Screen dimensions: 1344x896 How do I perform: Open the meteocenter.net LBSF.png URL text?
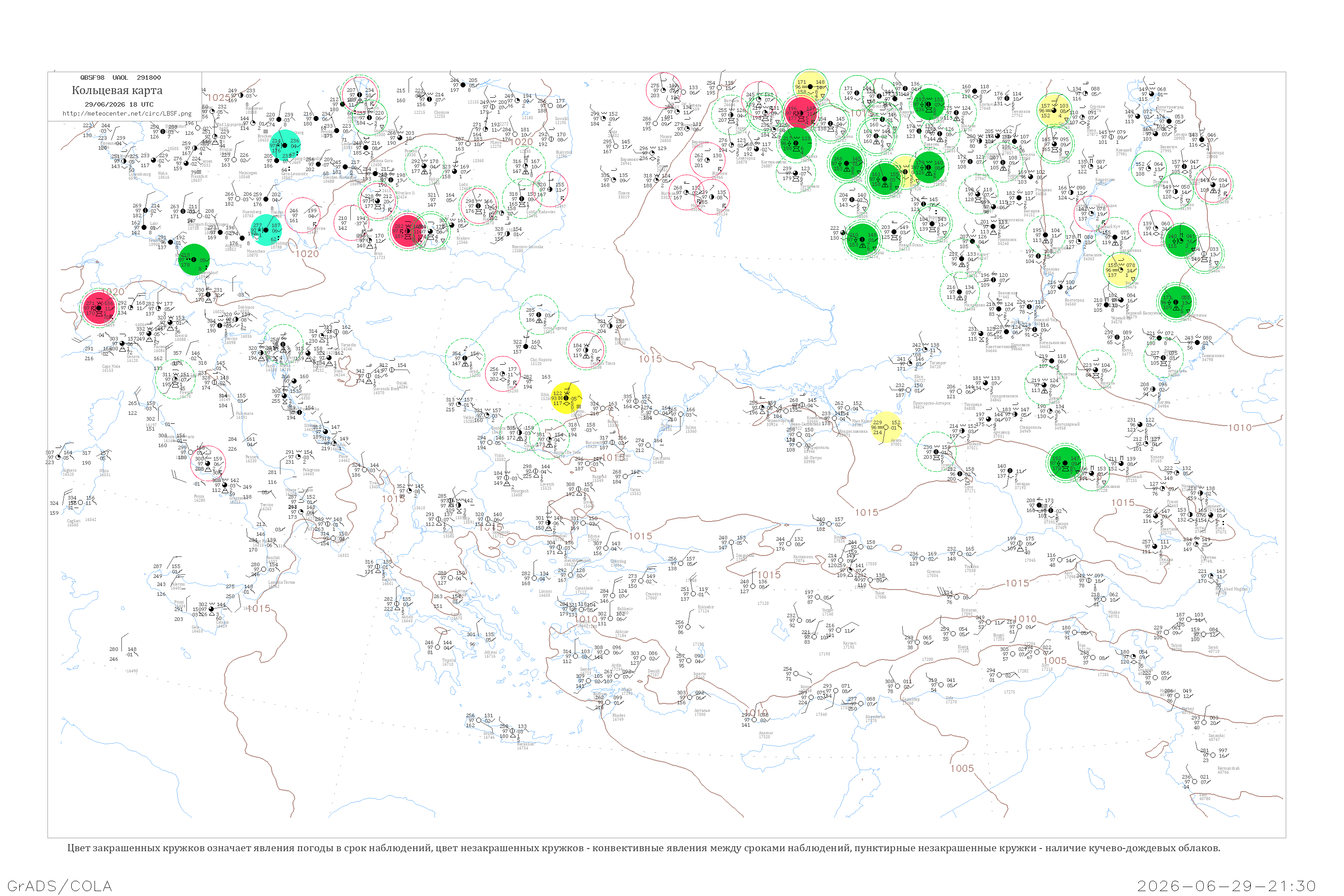point(127,113)
